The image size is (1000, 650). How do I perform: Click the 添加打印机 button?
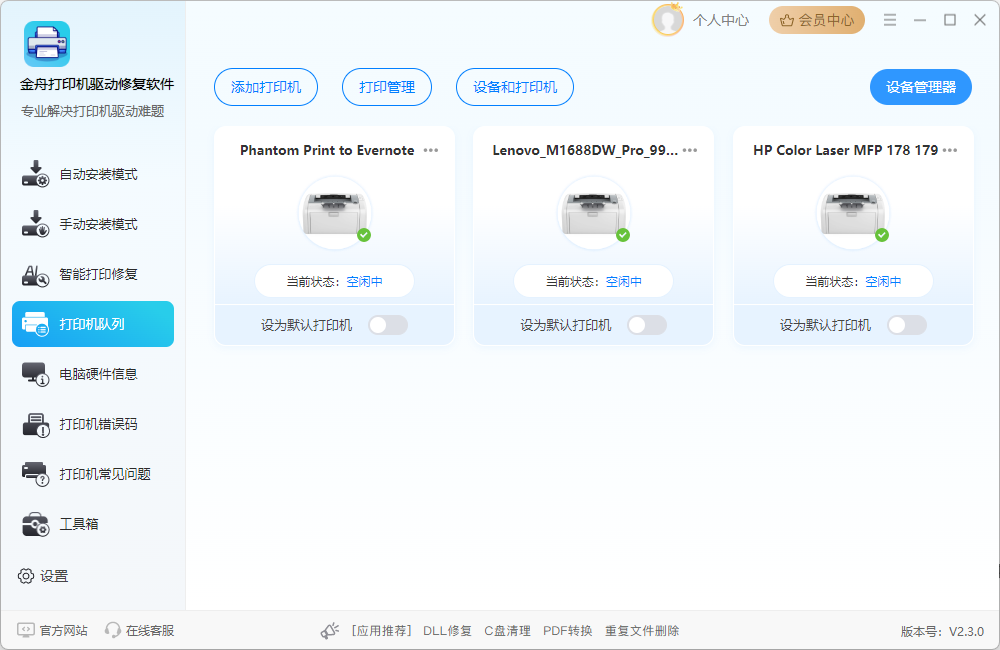pyautogui.click(x=266, y=87)
